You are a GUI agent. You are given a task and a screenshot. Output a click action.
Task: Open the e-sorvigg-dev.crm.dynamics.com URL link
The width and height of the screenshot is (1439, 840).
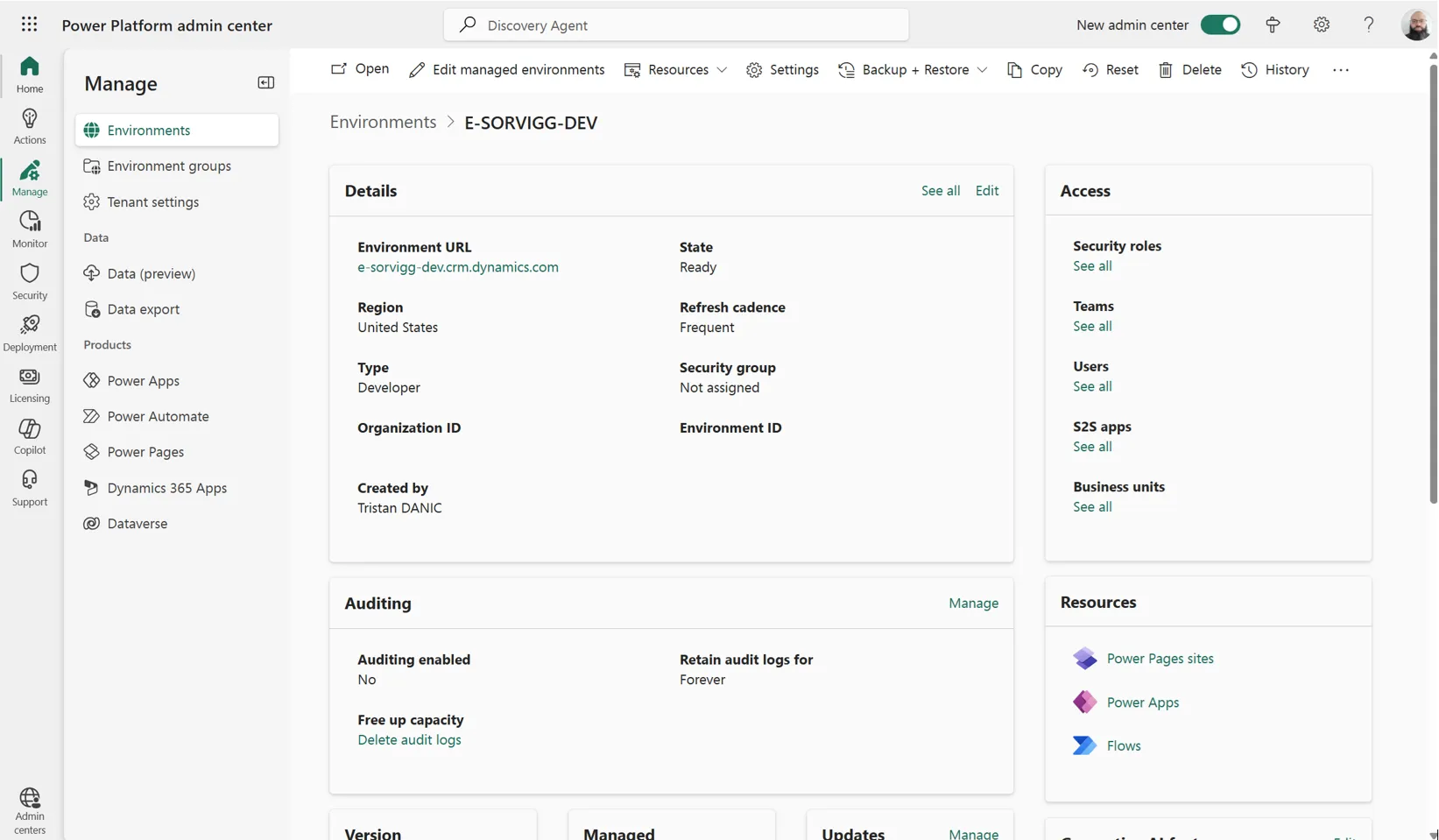coord(457,267)
